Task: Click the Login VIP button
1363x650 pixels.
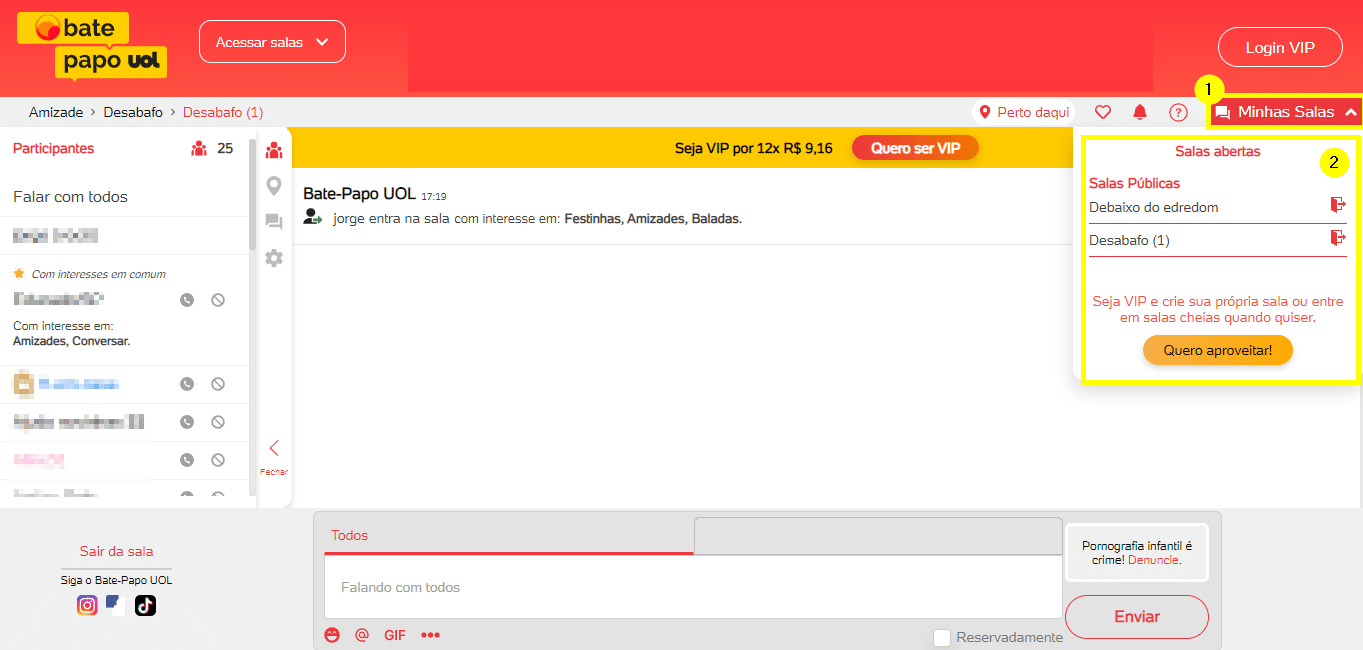Action: 1279,47
